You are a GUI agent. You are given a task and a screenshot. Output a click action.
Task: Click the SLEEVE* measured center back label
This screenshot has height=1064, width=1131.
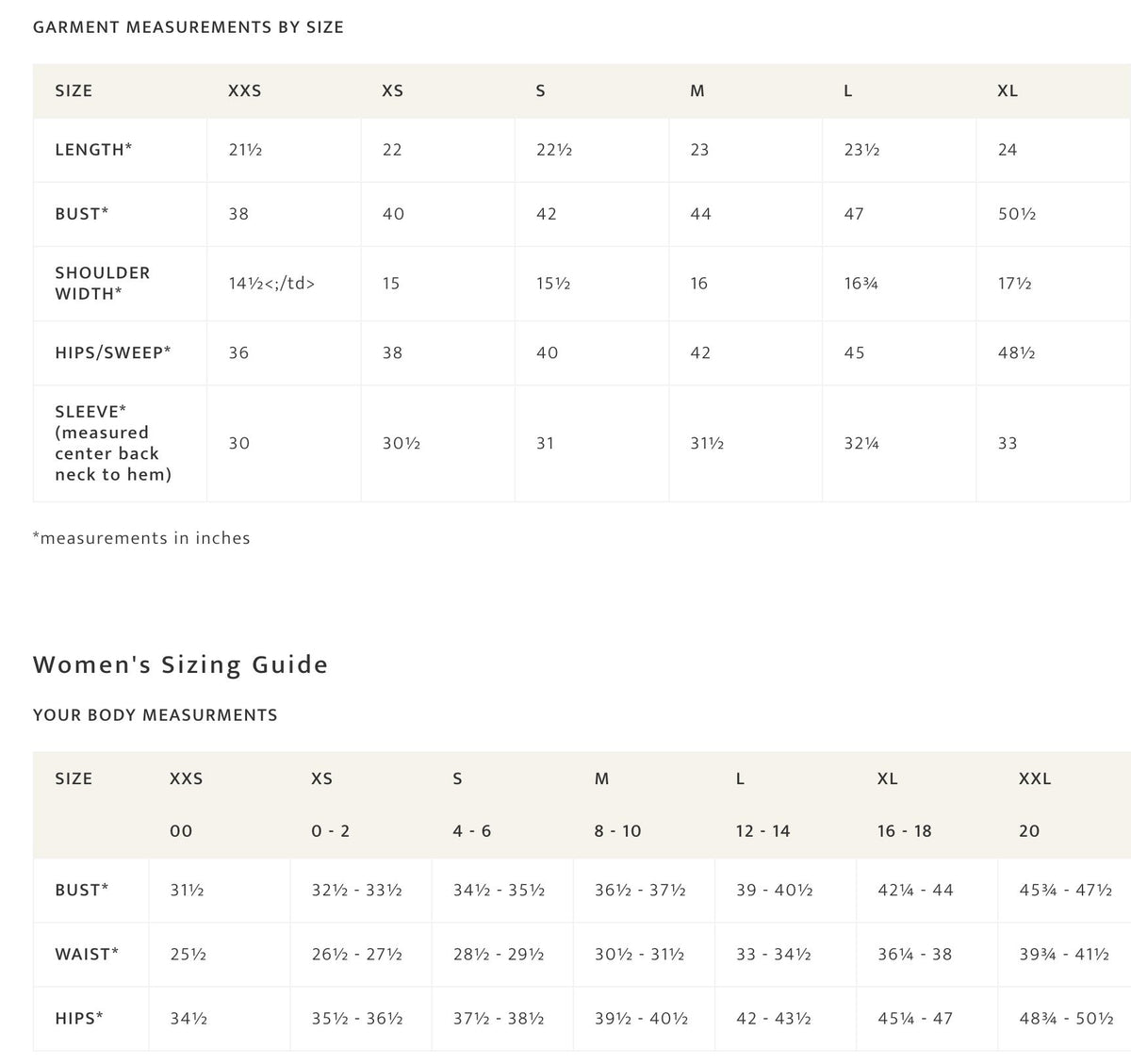[x=113, y=443]
